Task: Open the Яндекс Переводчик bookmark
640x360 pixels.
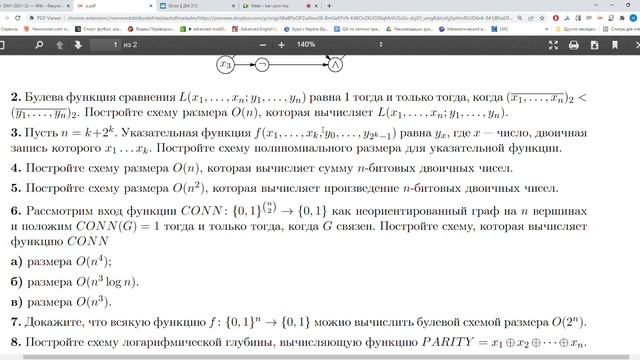Action: point(151,29)
